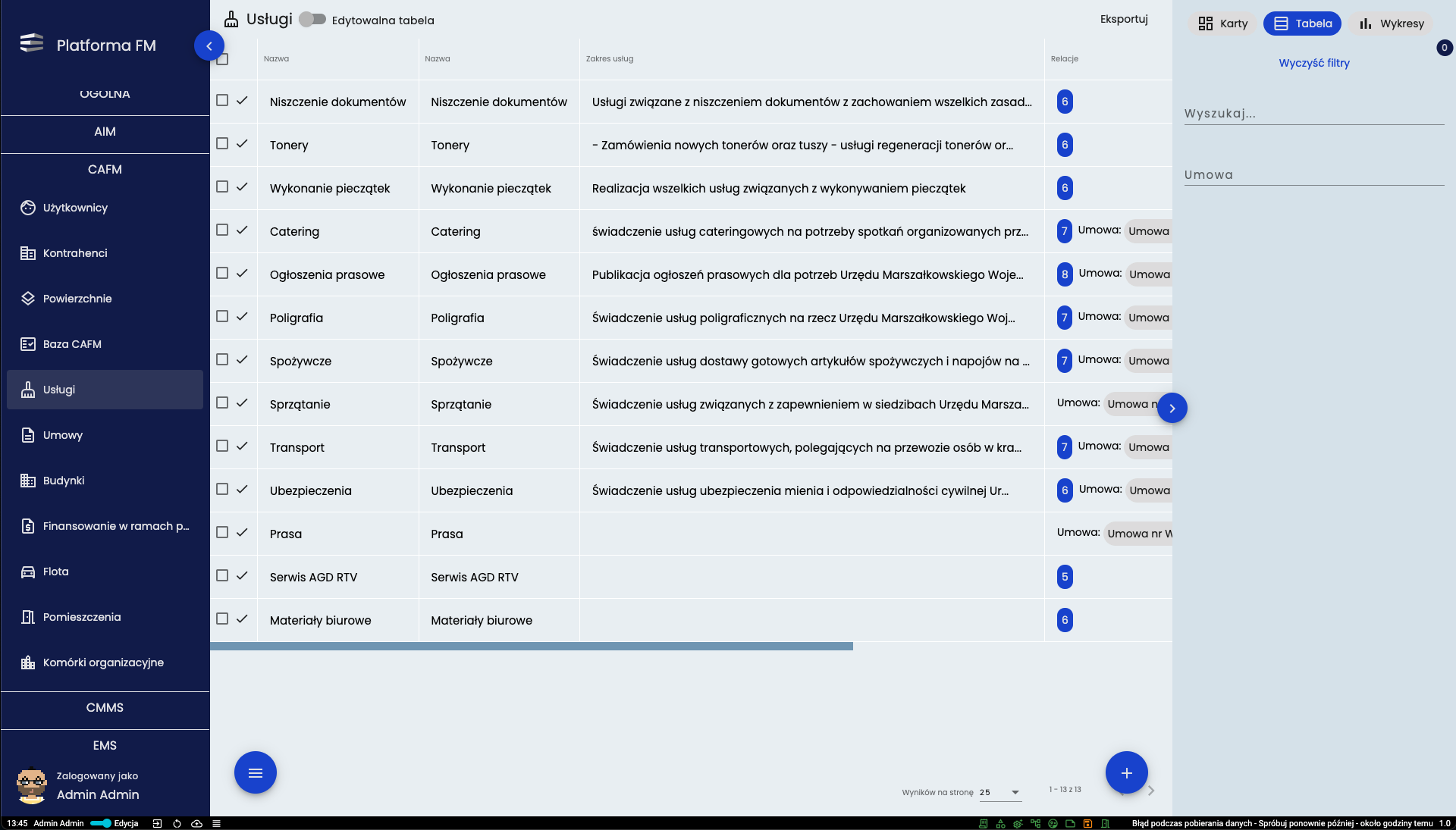Expand the OGÓLNA sidebar section

point(105,94)
